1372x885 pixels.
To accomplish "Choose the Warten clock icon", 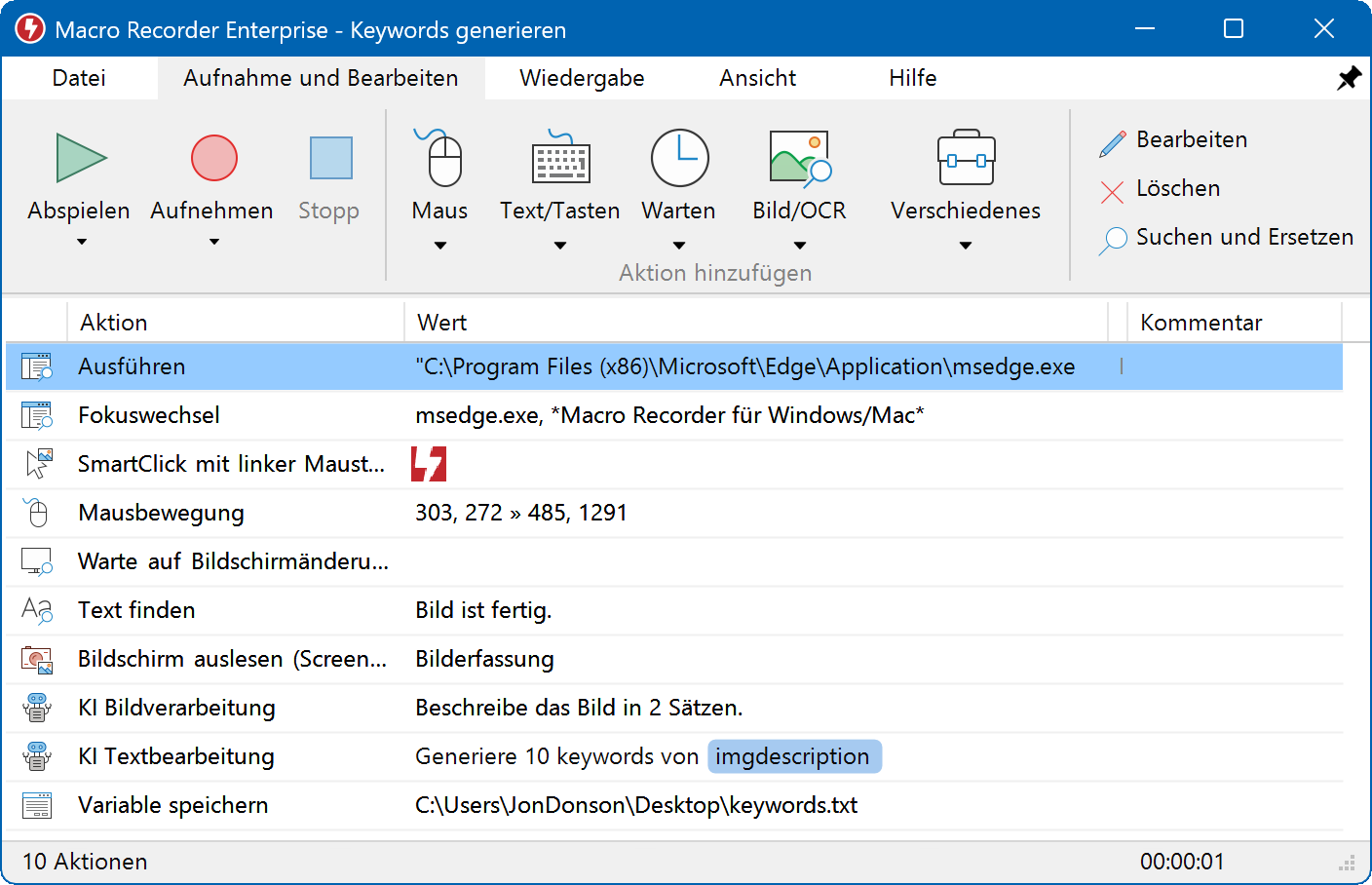I will (679, 158).
